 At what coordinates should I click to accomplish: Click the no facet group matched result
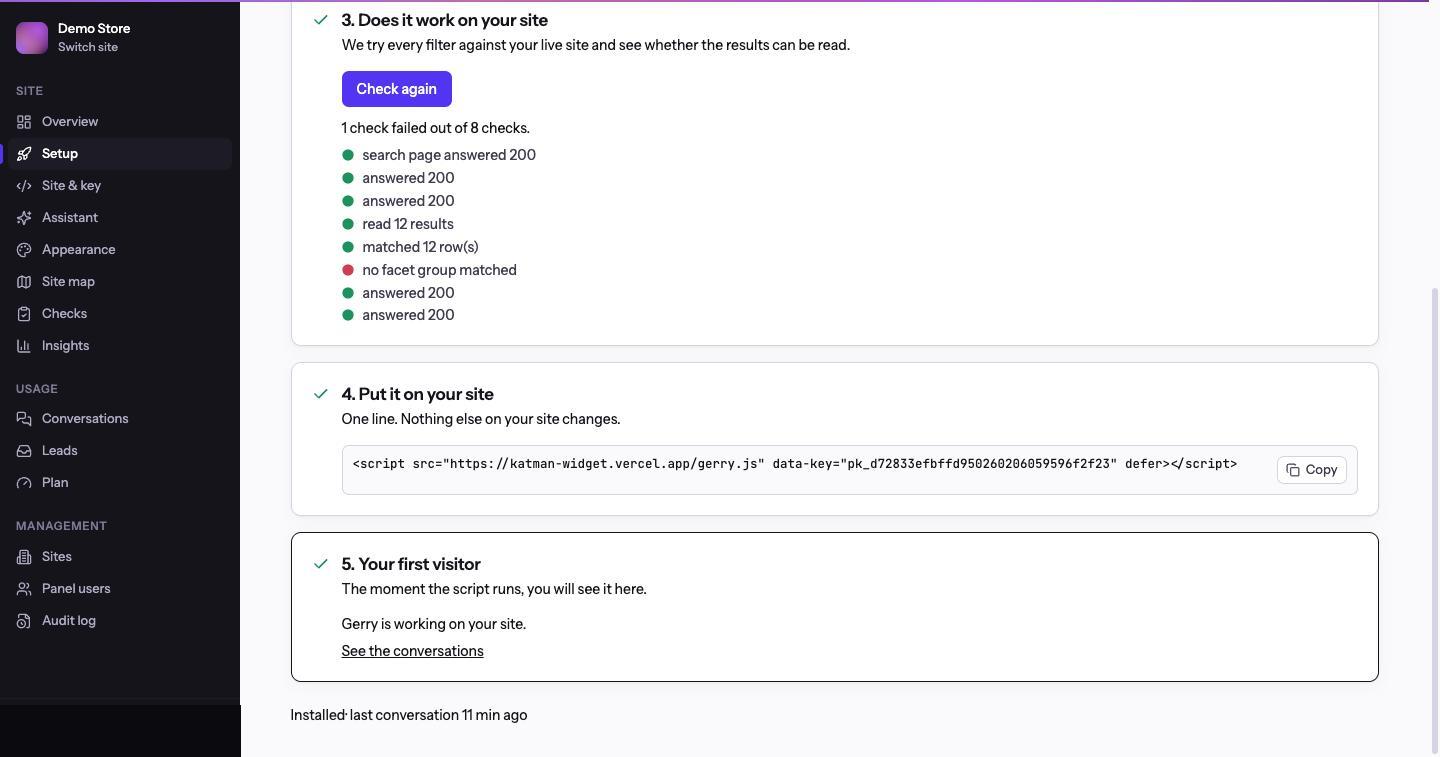pos(439,270)
